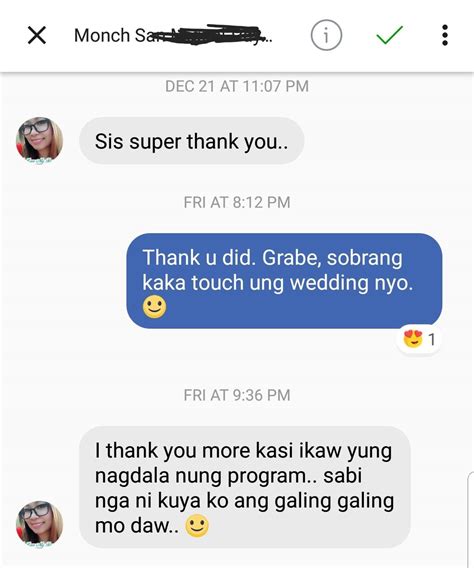The width and height of the screenshot is (474, 568).
Task: View the heart-eyes reaction count
Action: click(419, 339)
